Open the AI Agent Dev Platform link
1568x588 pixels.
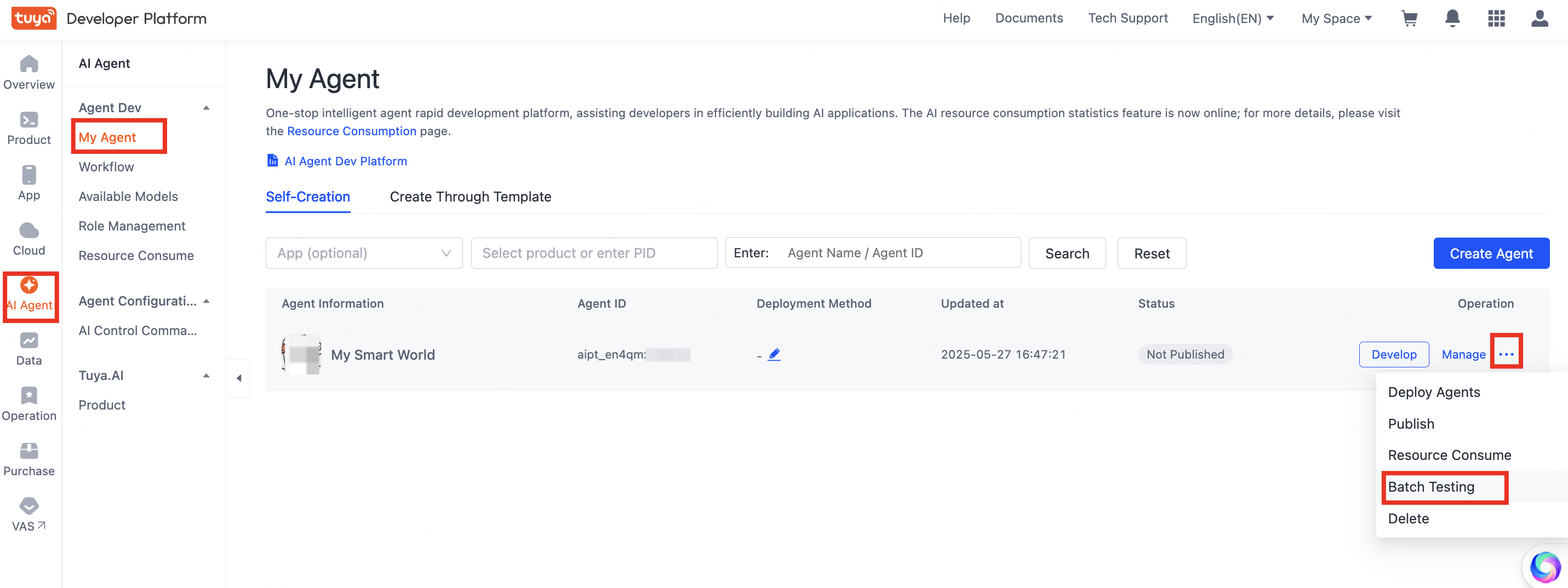tap(346, 161)
